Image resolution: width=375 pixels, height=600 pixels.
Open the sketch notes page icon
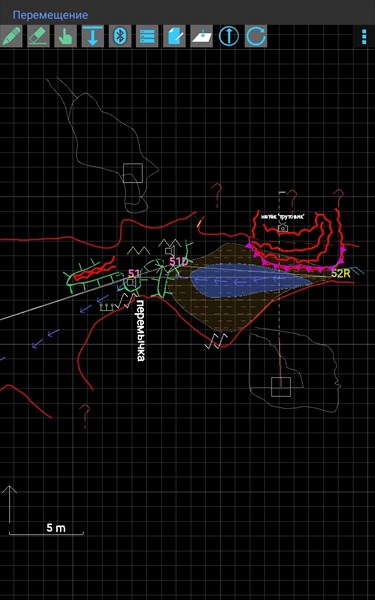pyautogui.click(x=174, y=36)
